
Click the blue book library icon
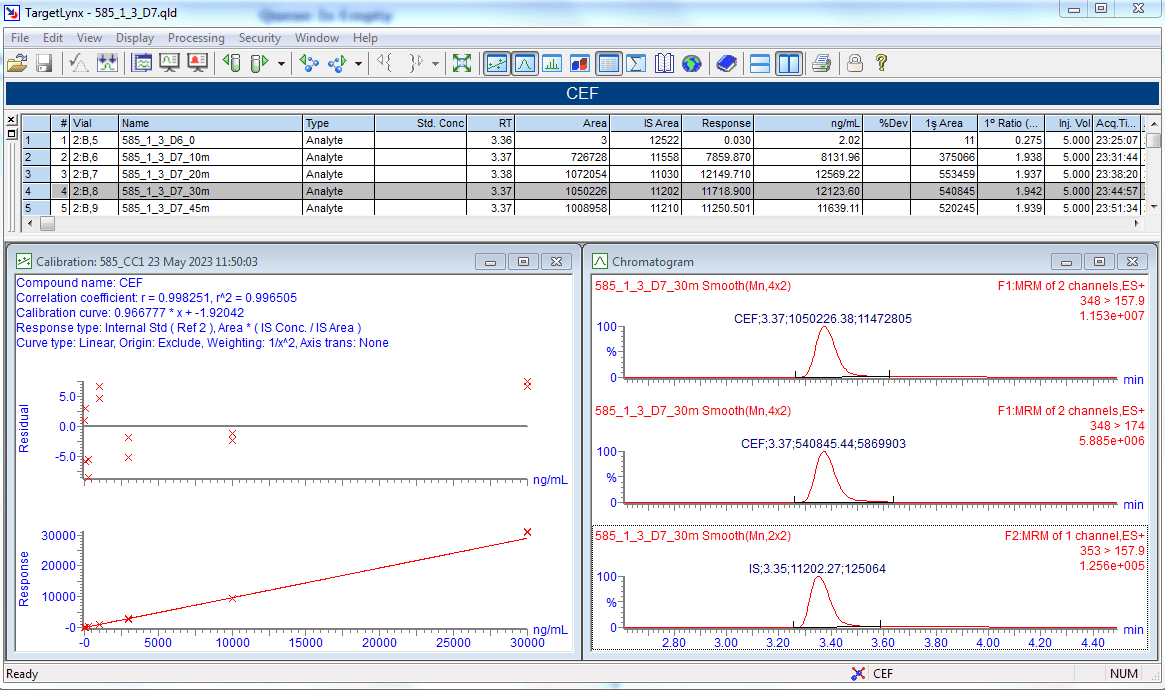[x=726, y=64]
